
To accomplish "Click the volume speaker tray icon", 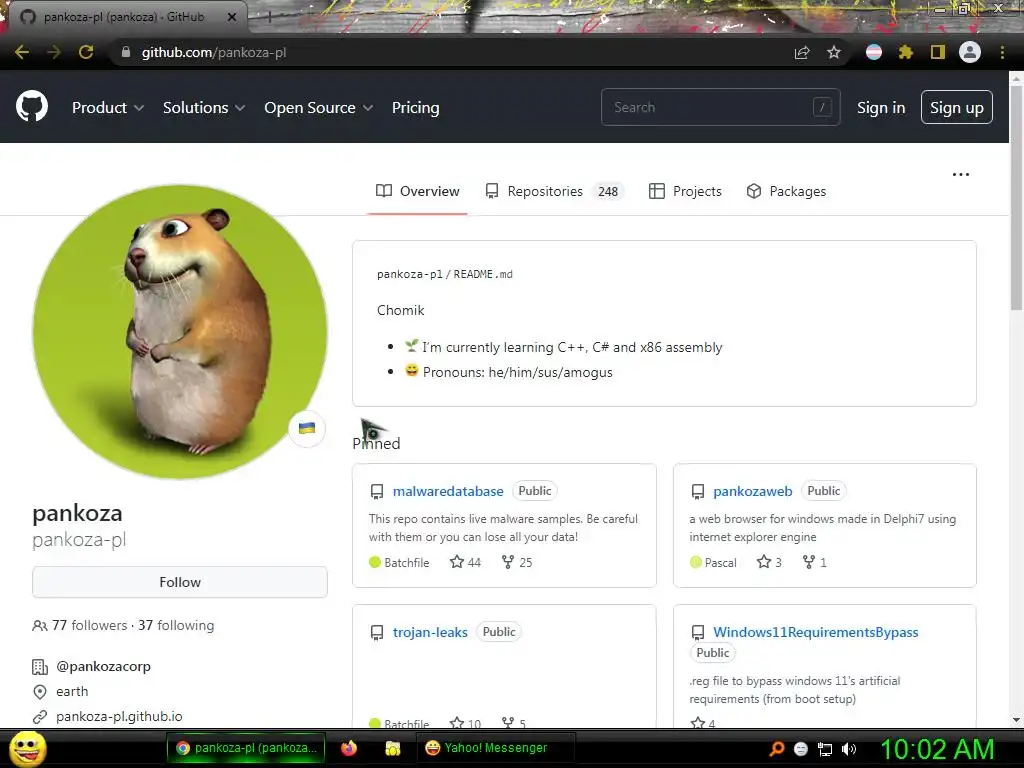I will click(849, 749).
